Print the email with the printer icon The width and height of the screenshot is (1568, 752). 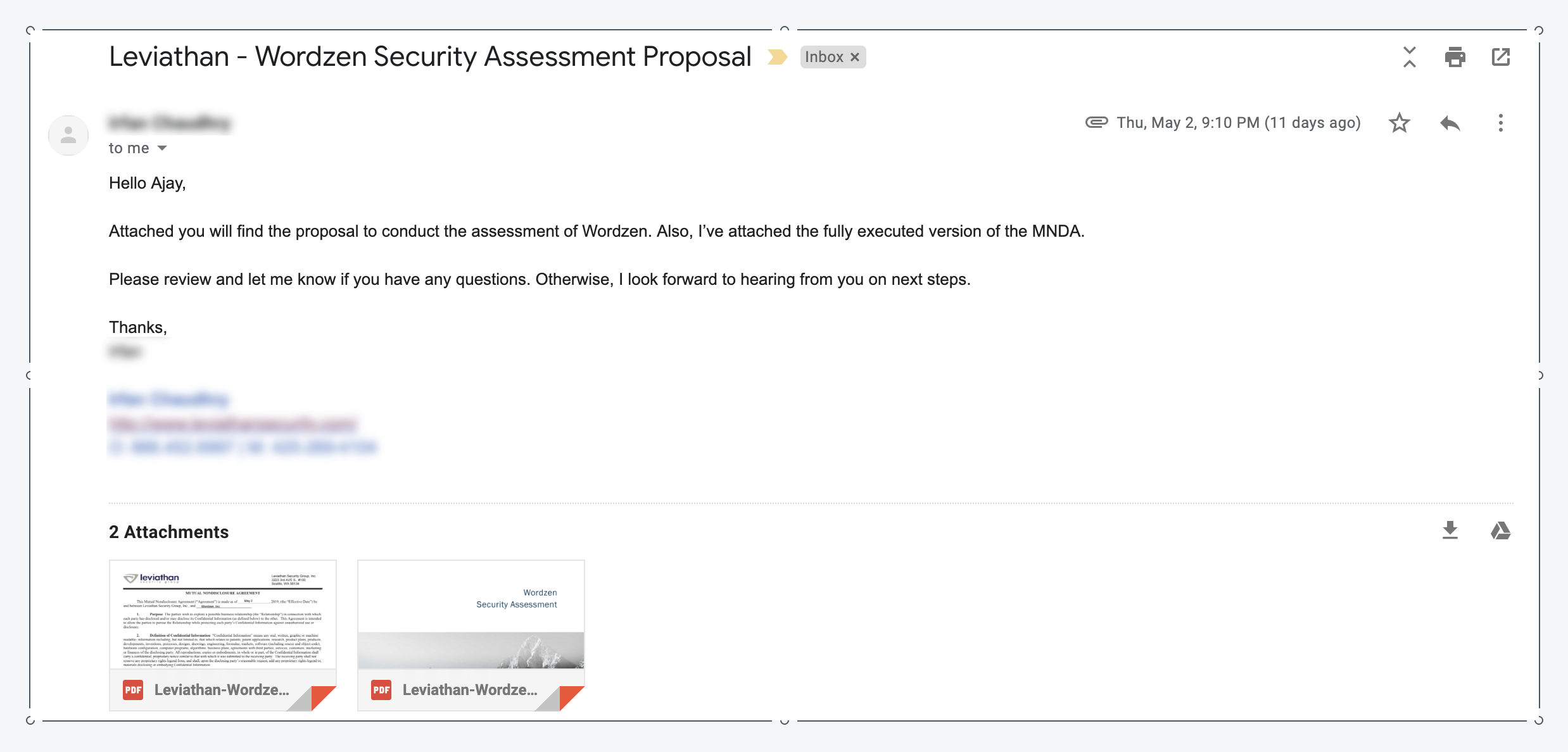pos(1455,57)
